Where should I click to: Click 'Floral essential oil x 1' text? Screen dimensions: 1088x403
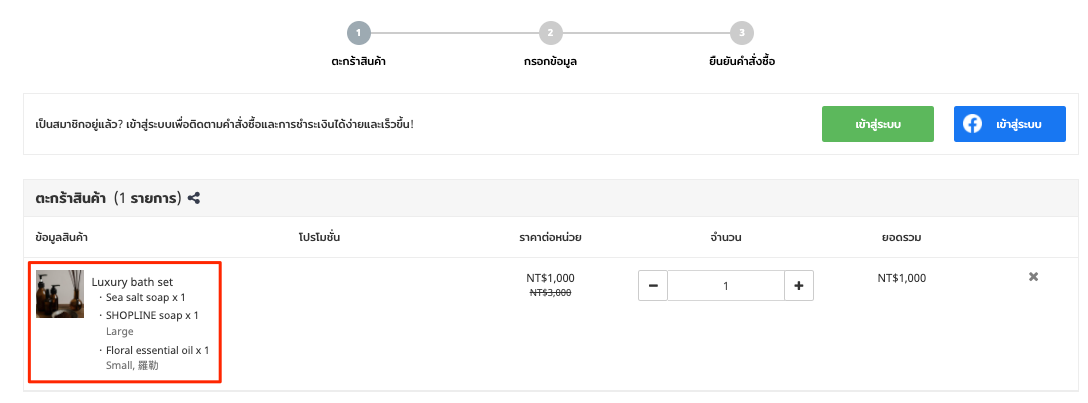tap(158, 350)
